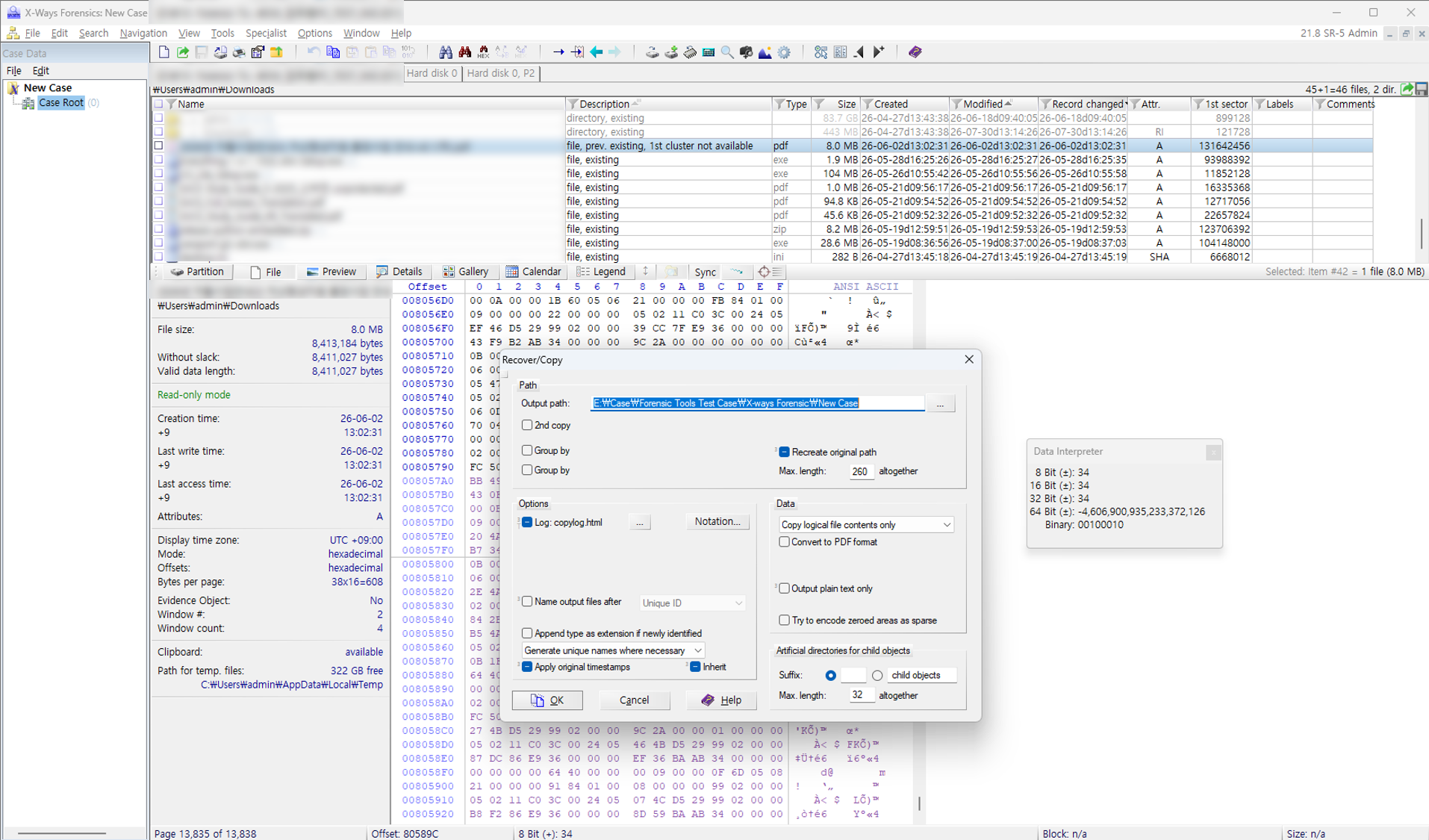Click the green export icon above the file list

point(1407,89)
